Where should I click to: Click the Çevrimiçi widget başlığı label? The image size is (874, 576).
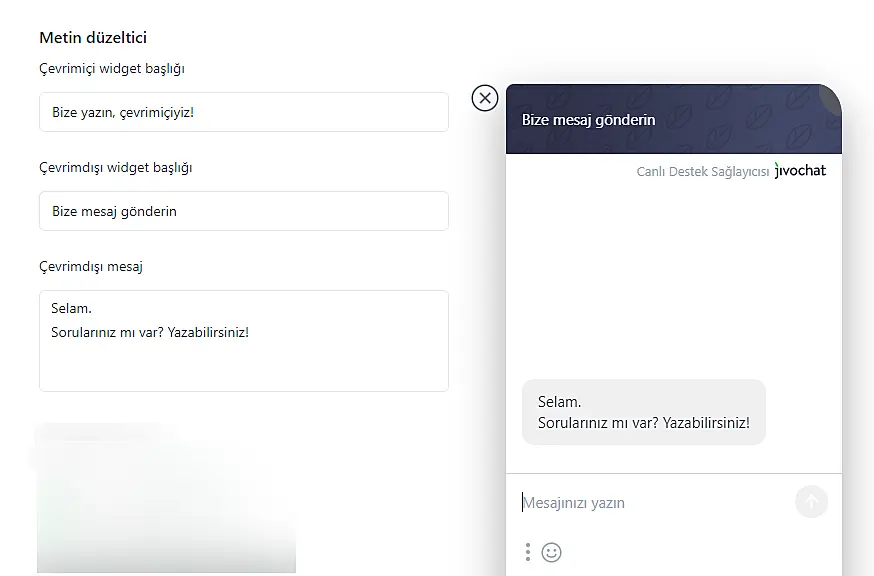[x=112, y=69]
